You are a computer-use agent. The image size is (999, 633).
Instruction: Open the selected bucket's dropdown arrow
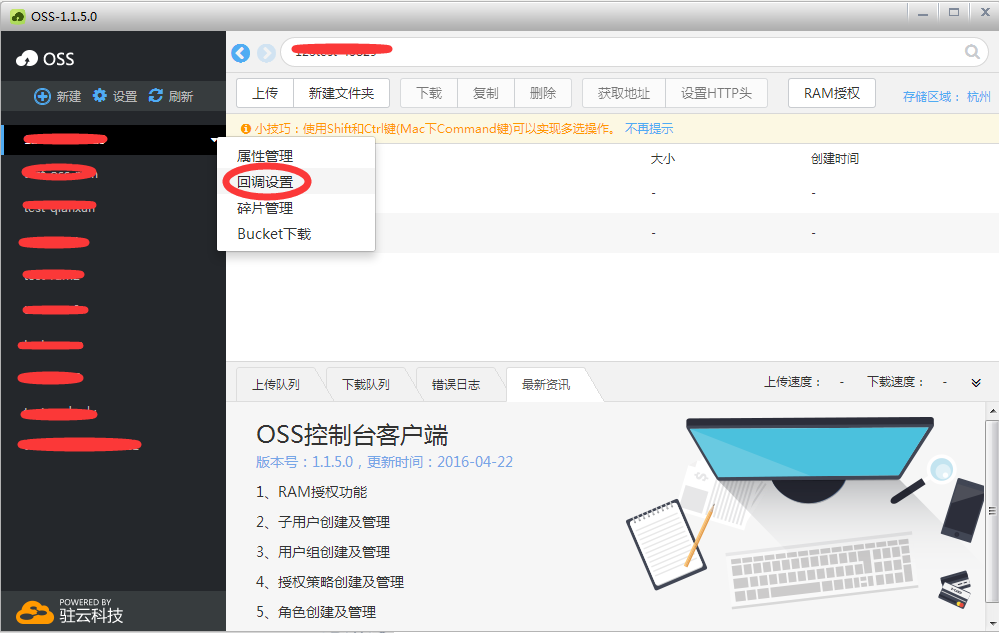[213, 140]
